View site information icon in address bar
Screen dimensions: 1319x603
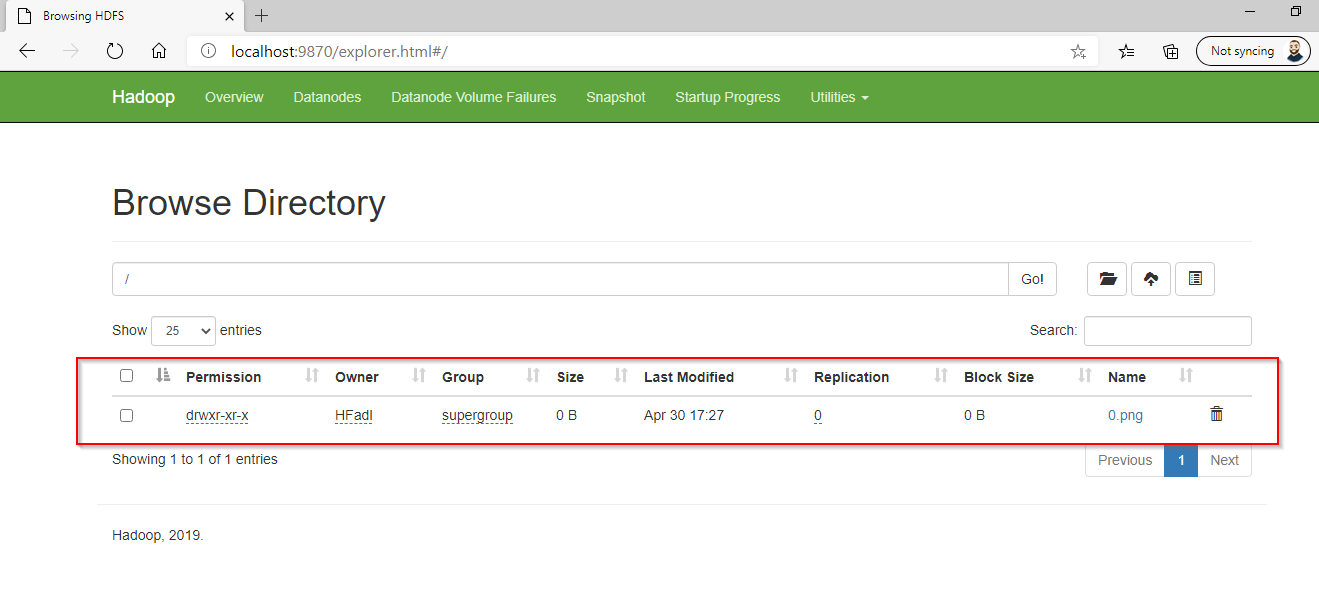[208, 51]
